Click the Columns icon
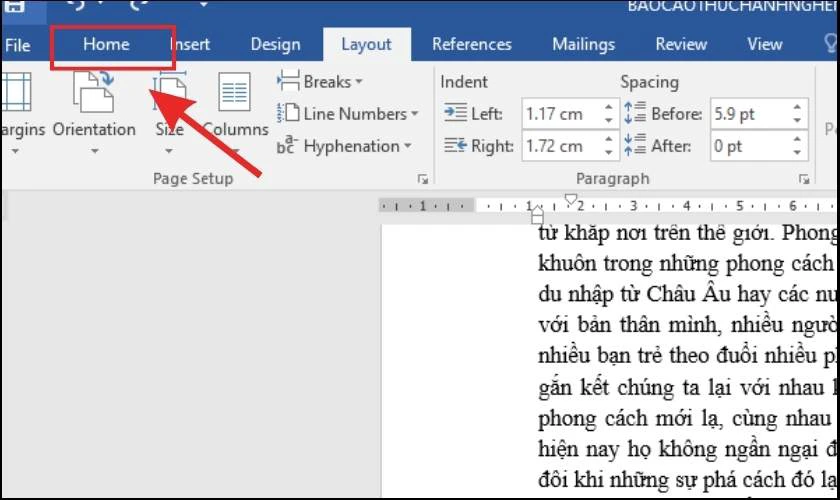 [235, 92]
